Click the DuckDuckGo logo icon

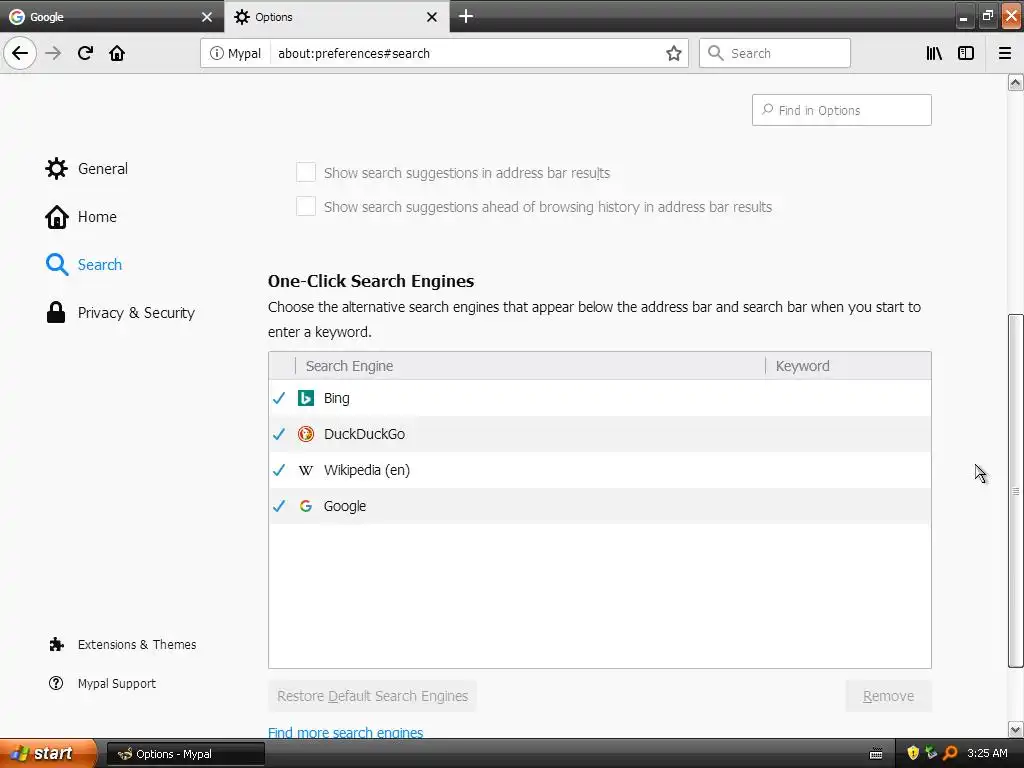coord(306,434)
